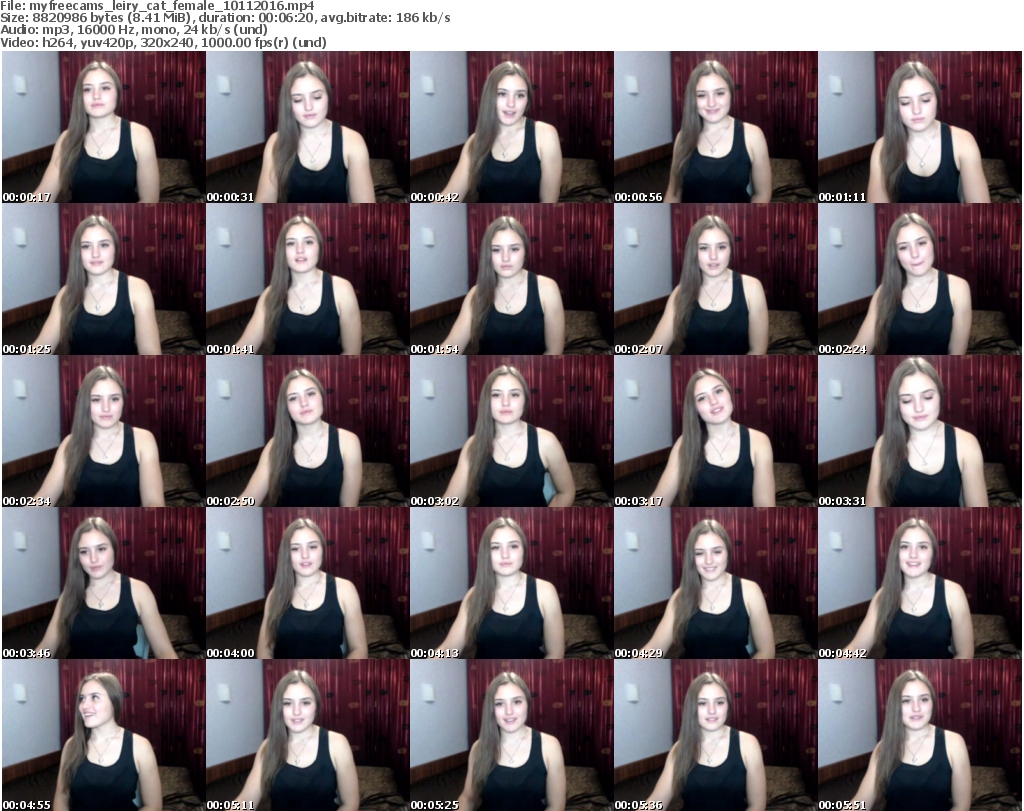The width and height of the screenshot is (1024, 811).
Task: Click the video frame labeled 00:04:29
Action: tap(716, 583)
